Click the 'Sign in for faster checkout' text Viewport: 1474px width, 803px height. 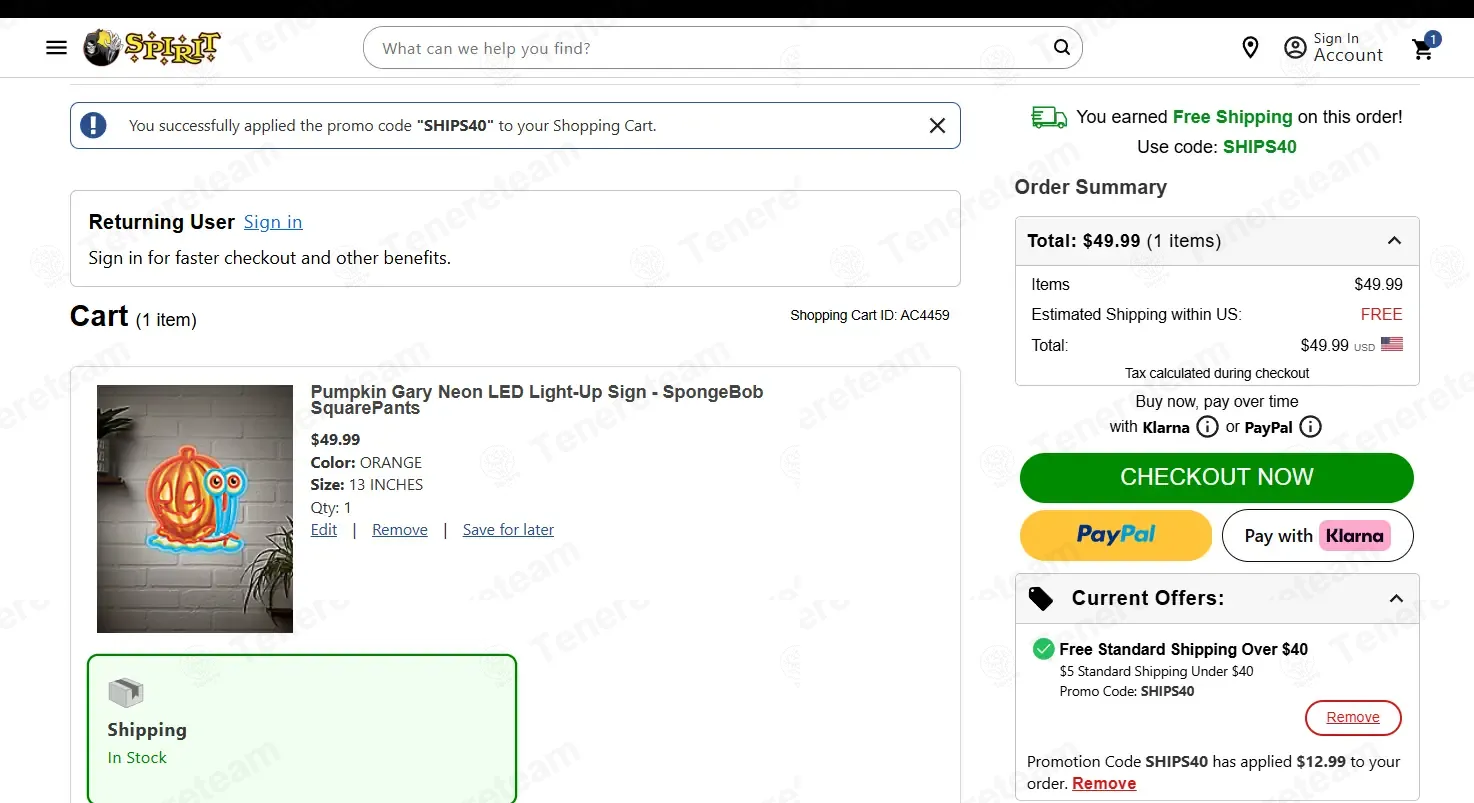click(x=270, y=258)
